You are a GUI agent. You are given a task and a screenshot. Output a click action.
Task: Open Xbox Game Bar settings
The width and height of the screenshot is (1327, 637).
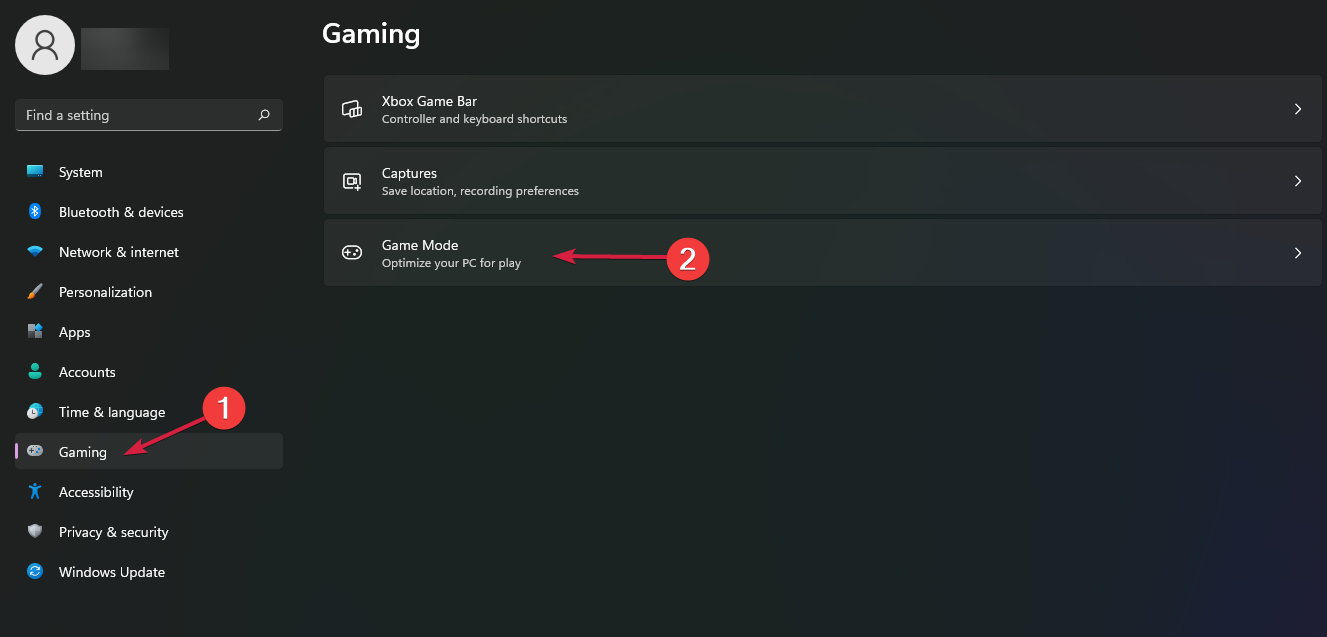click(429, 109)
